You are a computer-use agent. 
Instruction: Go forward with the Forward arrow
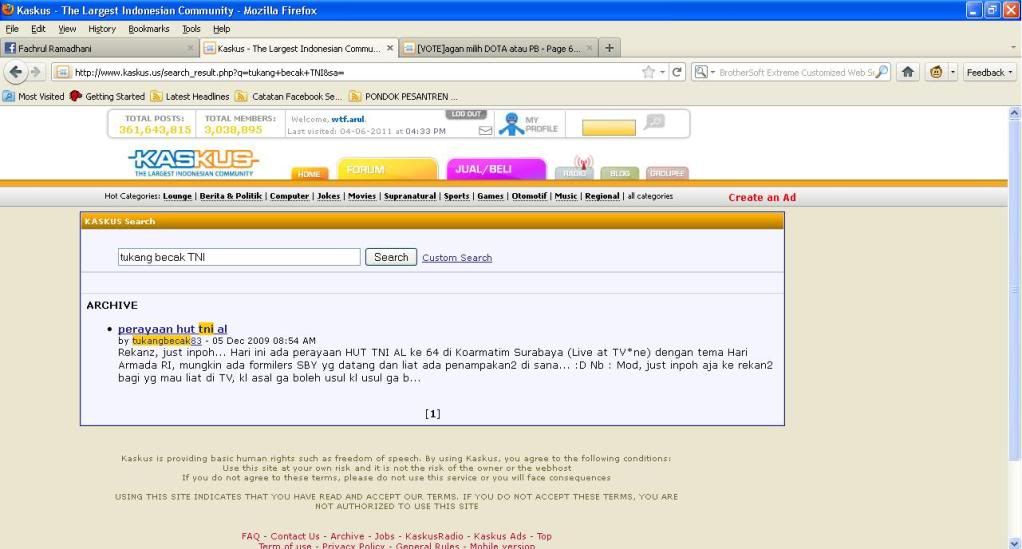click(x=35, y=72)
